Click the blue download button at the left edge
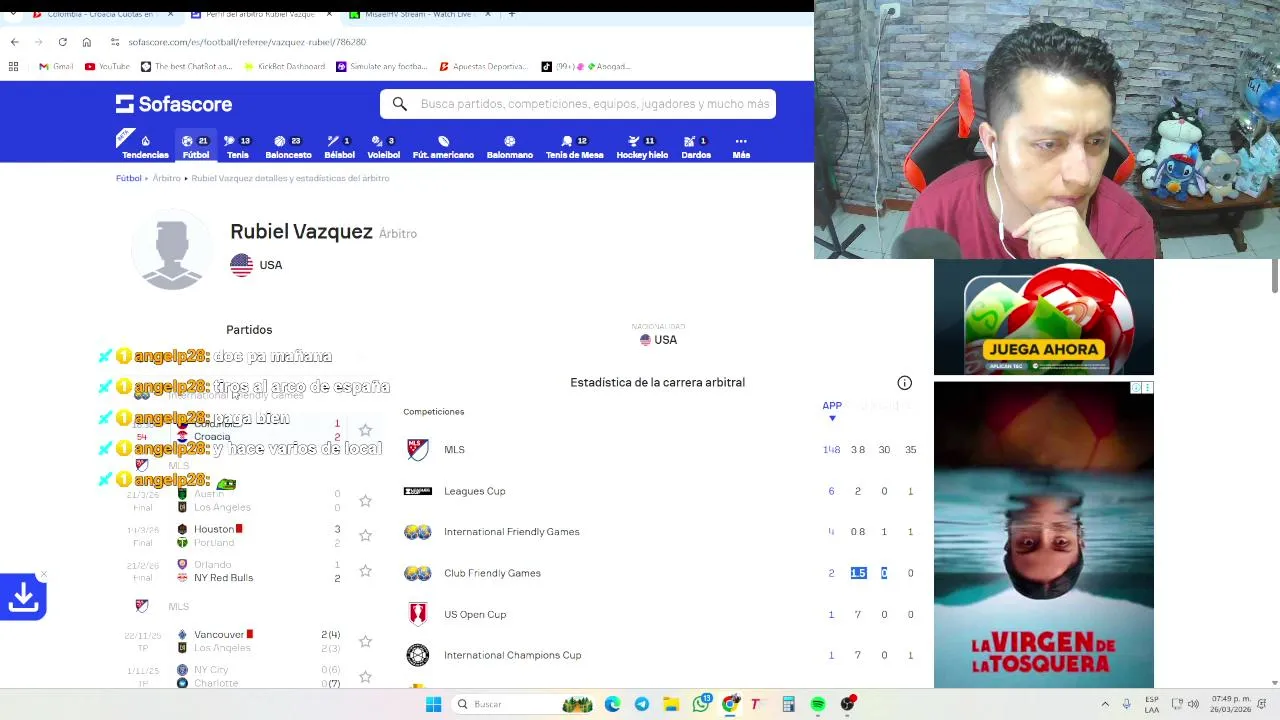The height and width of the screenshot is (720, 1280). pyautogui.click(x=23, y=597)
